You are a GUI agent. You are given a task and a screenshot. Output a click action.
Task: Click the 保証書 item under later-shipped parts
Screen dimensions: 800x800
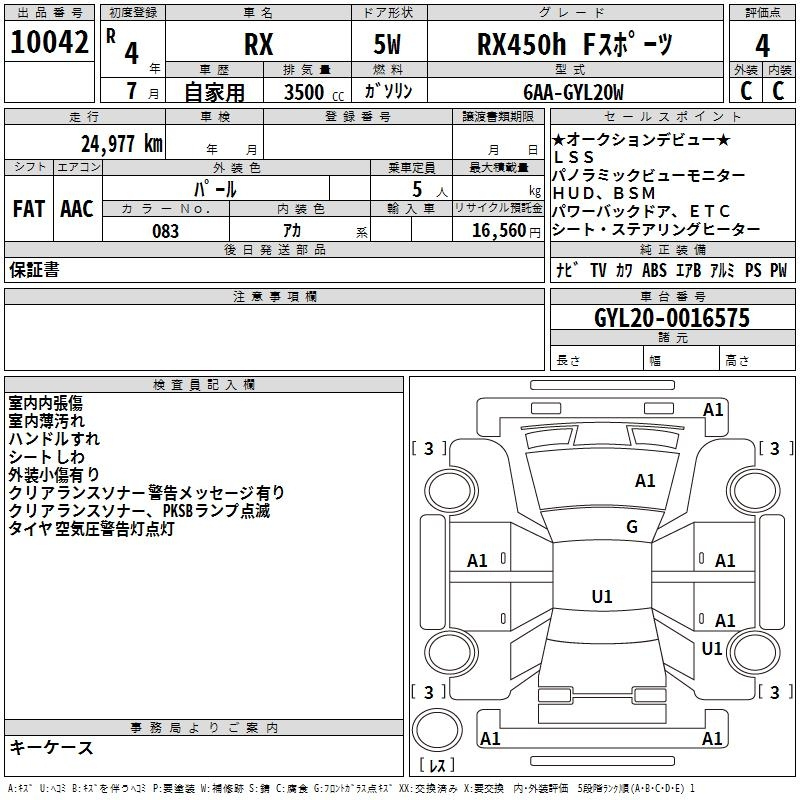point(34,270)
